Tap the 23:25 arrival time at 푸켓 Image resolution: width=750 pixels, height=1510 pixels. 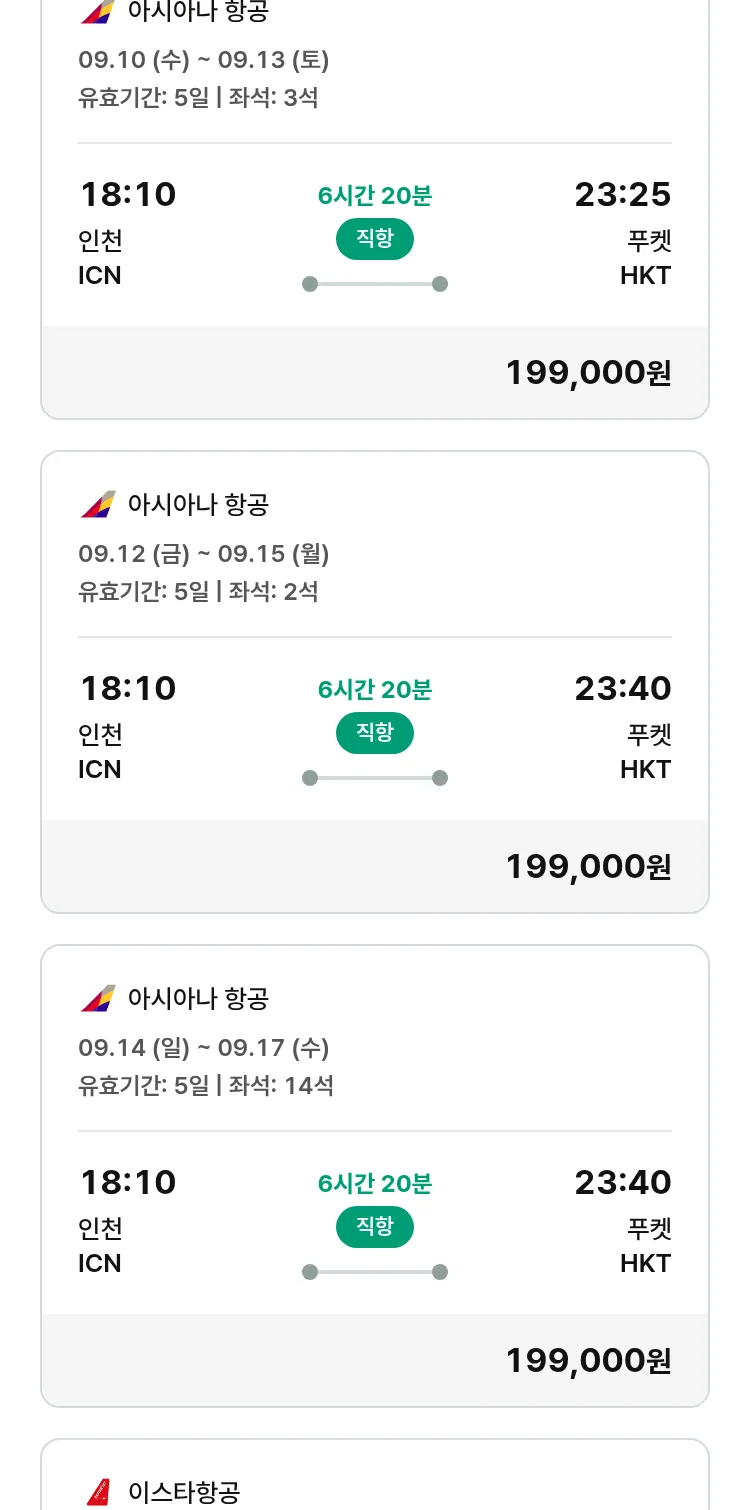click(x=622, y=194)
